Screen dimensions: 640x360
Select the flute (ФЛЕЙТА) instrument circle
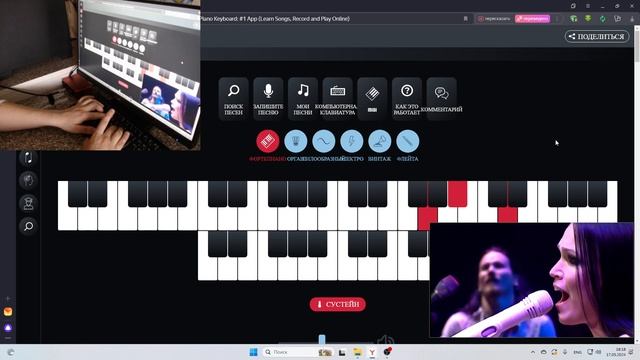coord(407,141)
